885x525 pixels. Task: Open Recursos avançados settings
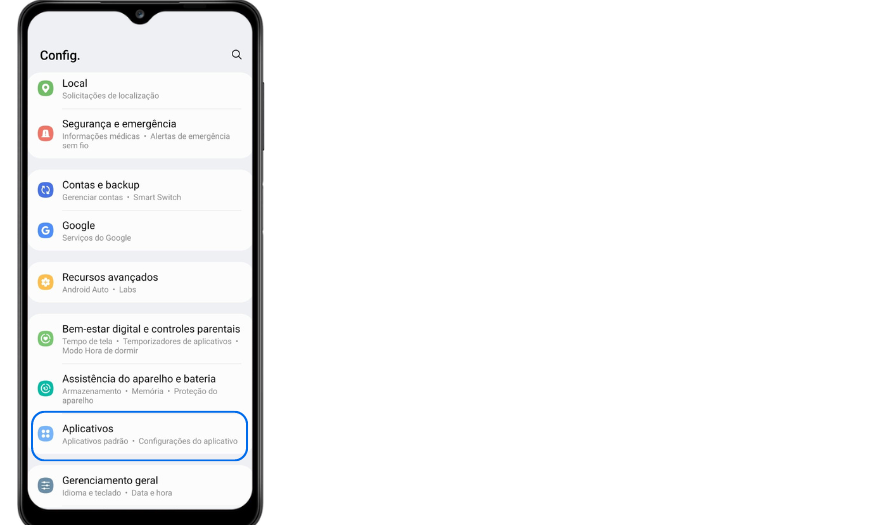tap(140, 282)
